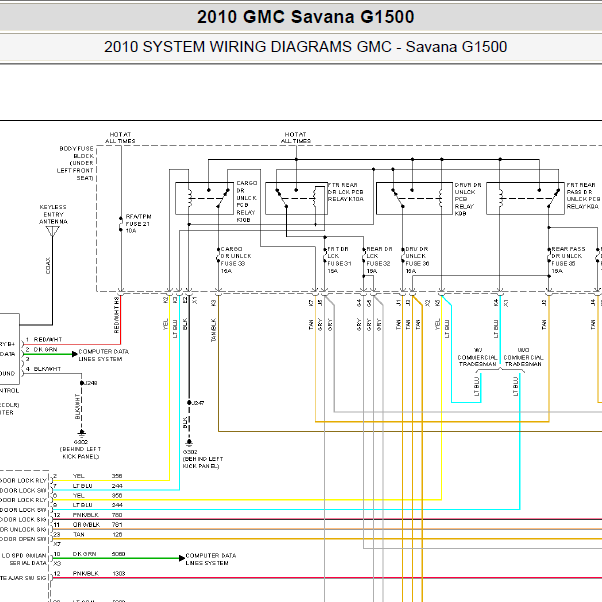This screenshot has height=602, width=602.
Task: Click the arrowhead on the DK GRN 5060 wire
Action: point(182,558)
